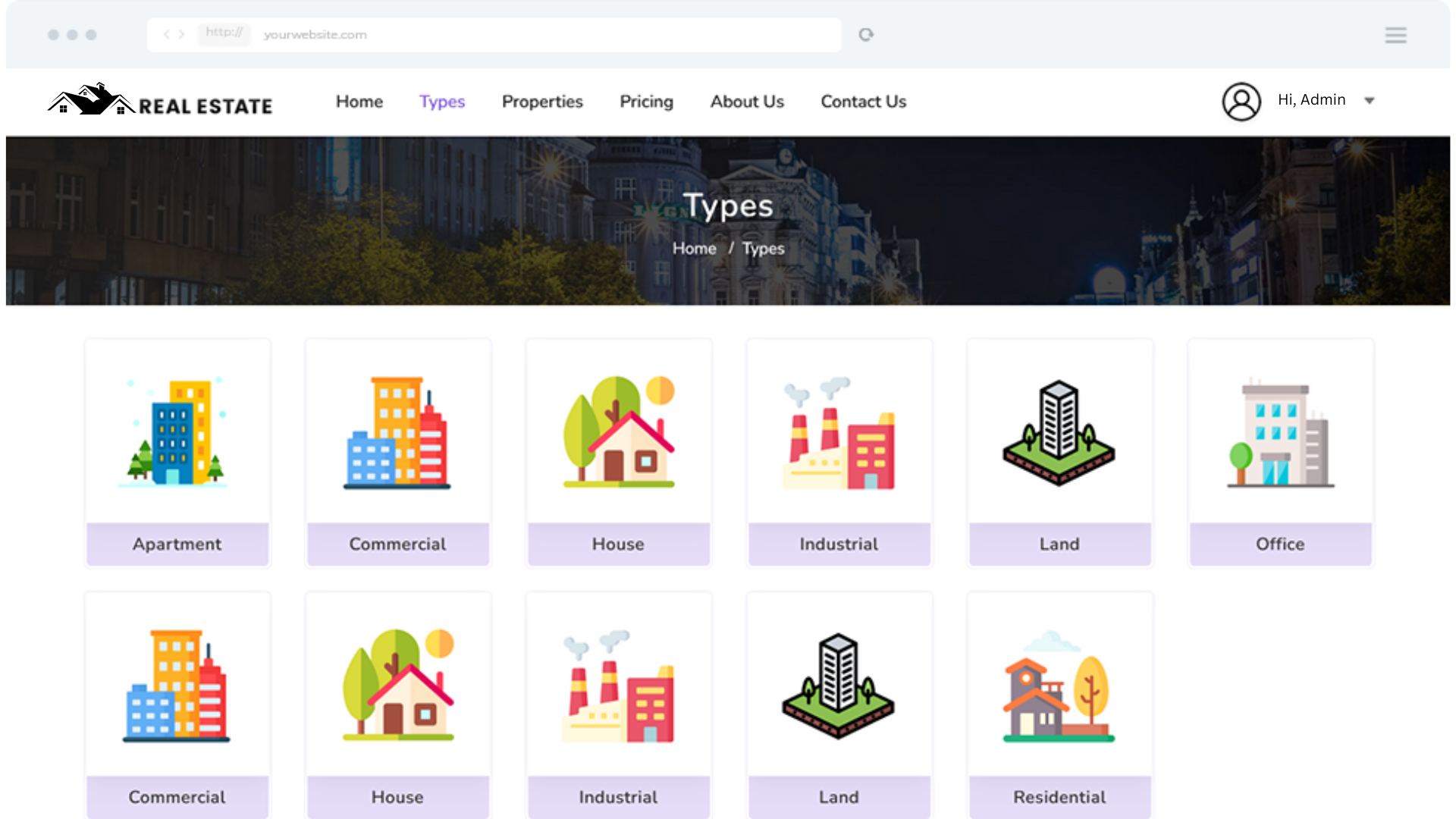Open the browser hamburger menu
1456x819 pixels.
click(1395, 35)
